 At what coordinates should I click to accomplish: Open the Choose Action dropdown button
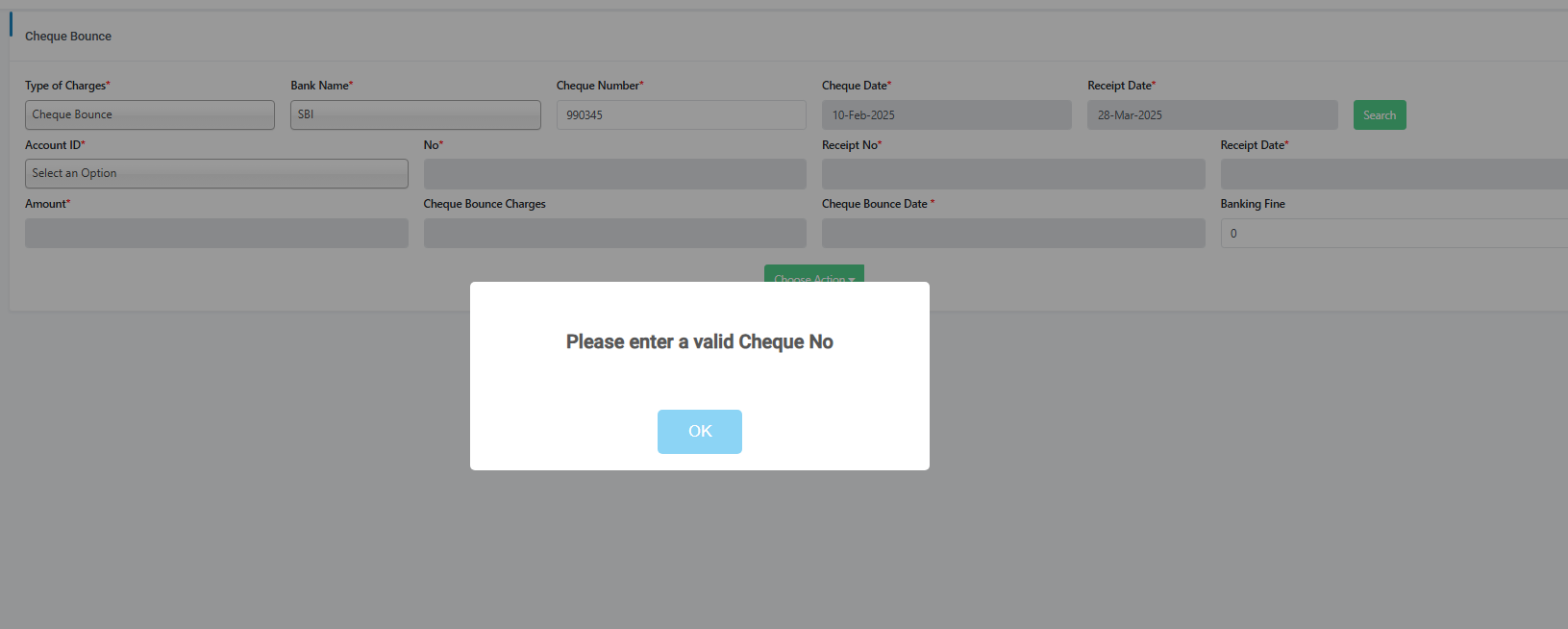tap(814, 273)
